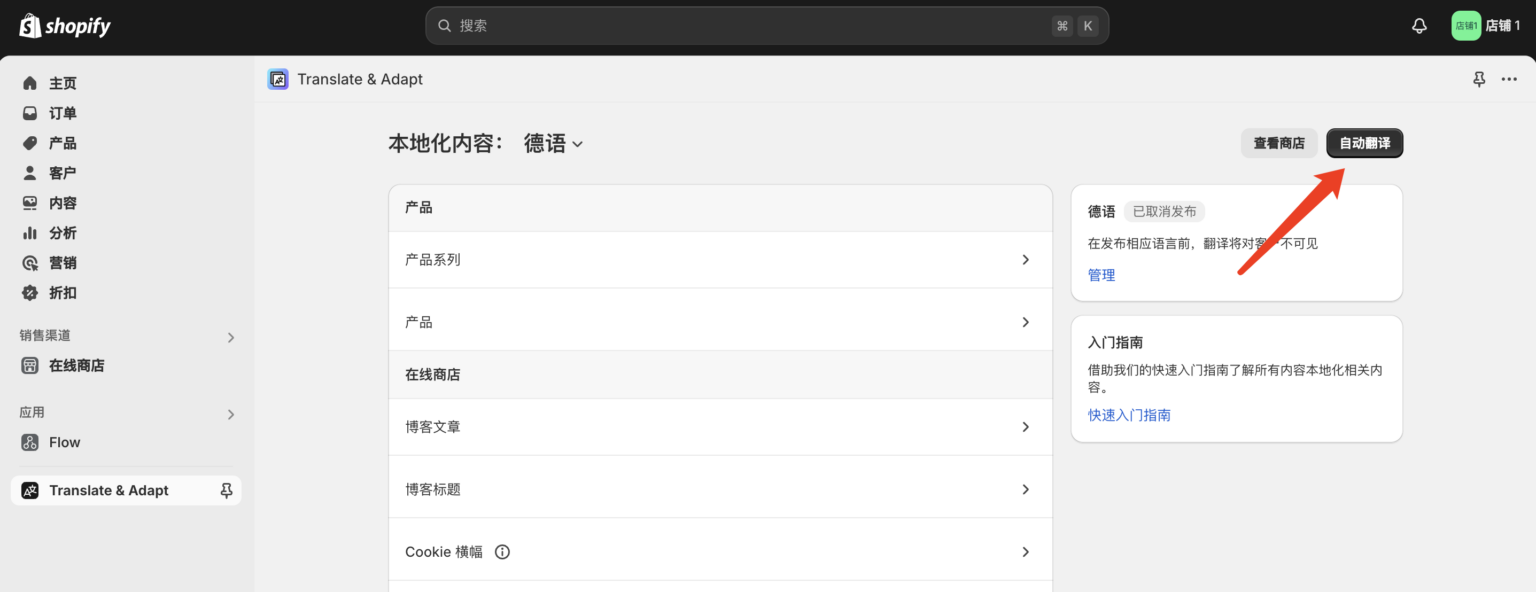
Task: Expand the 应用 section
Action: click(x=230, y=413)
